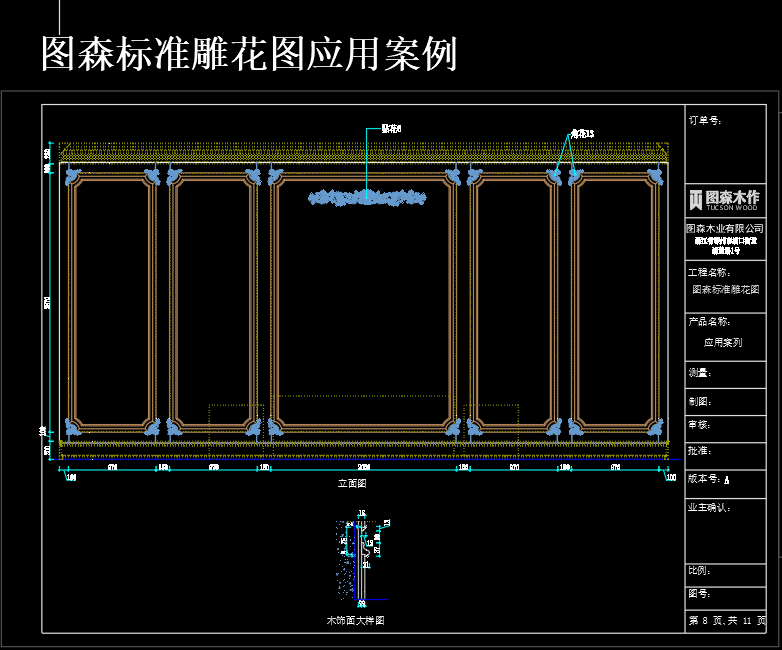The width and height of the screenshot is (782, 650).
Task: Click the 比例 scale field
Action: [699, 570]
